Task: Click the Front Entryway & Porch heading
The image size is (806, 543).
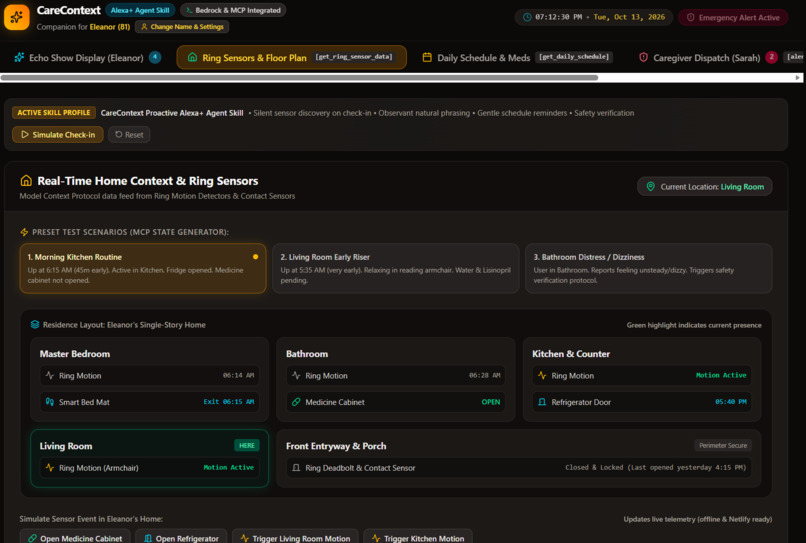Action: [336, 446]
